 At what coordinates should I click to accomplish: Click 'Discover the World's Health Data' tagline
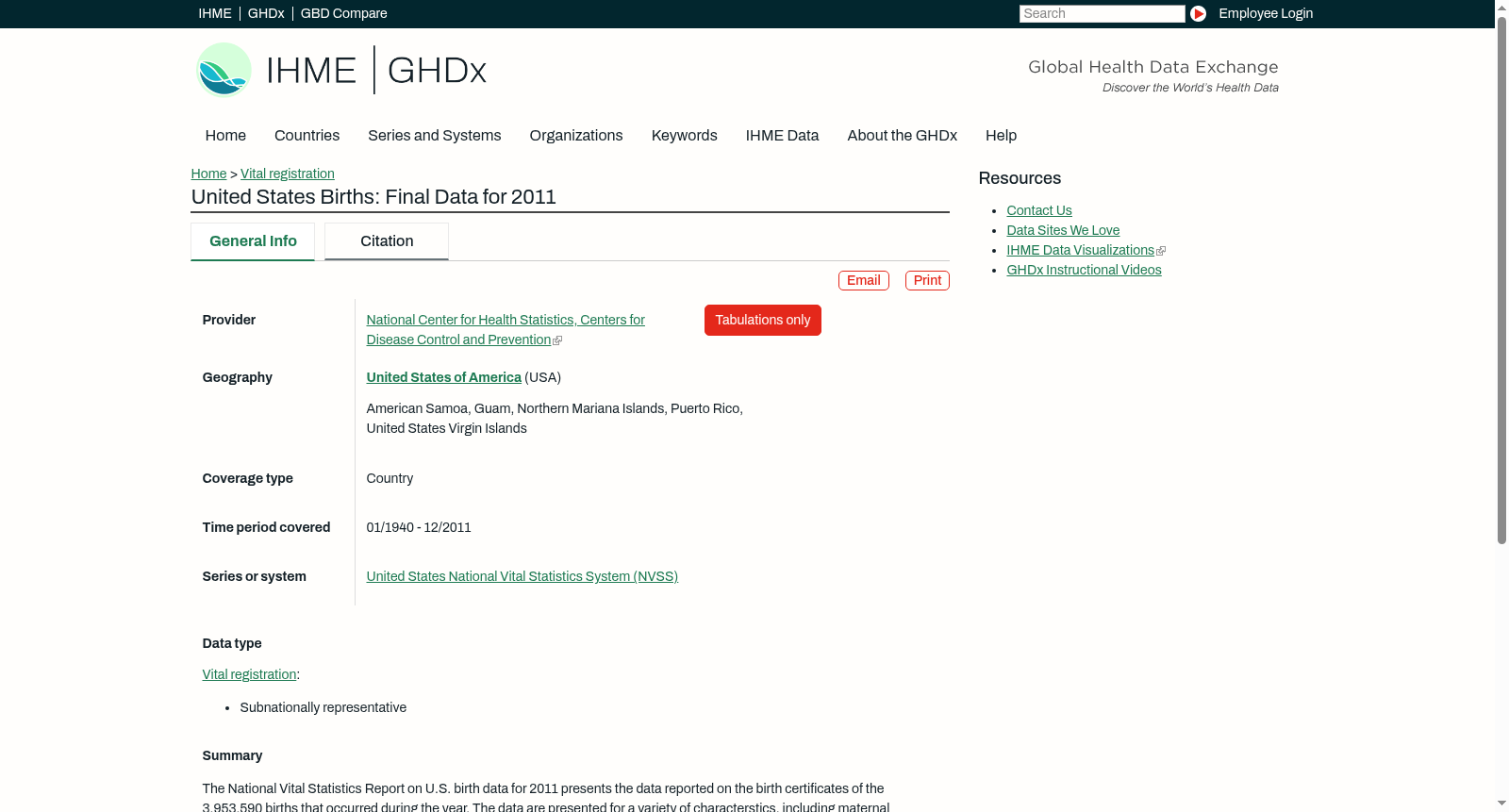(1191, 88)
